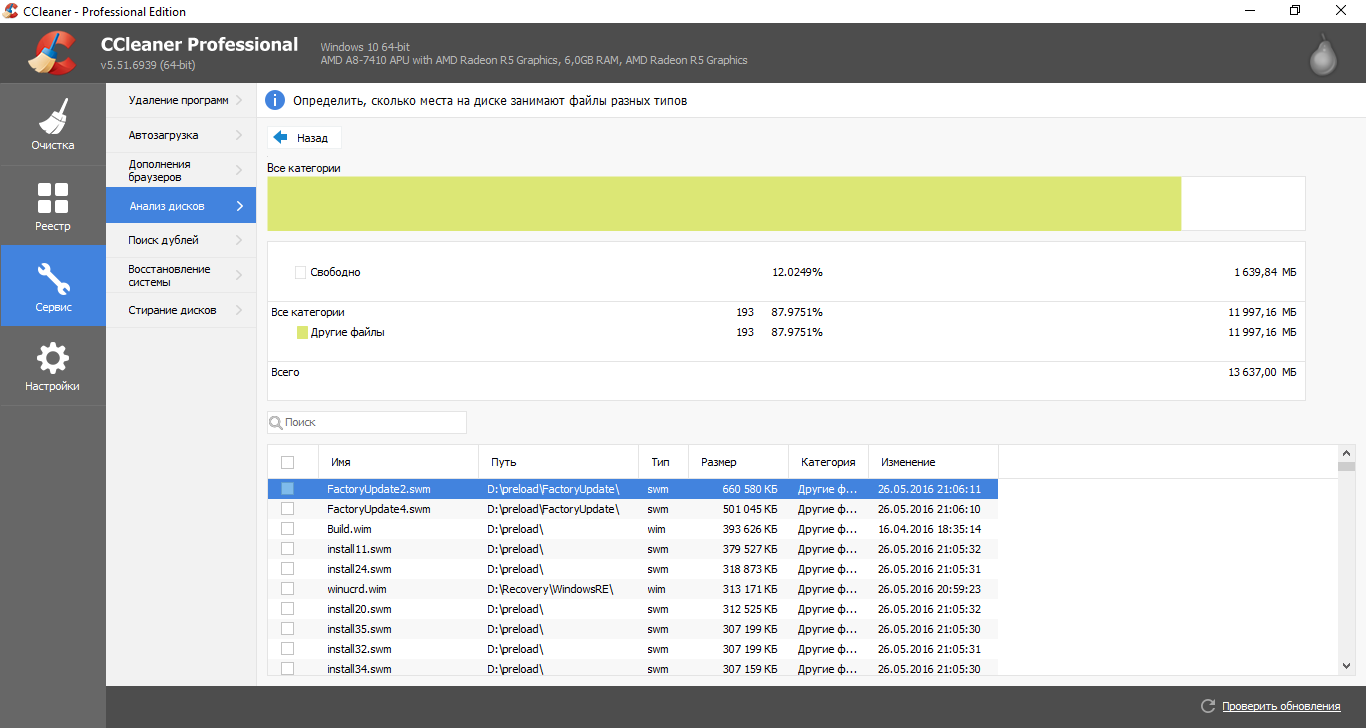This screenshot has width=1366, height=728.
Task: Click the pear icon in header
Action: [x=1323, y=56]
